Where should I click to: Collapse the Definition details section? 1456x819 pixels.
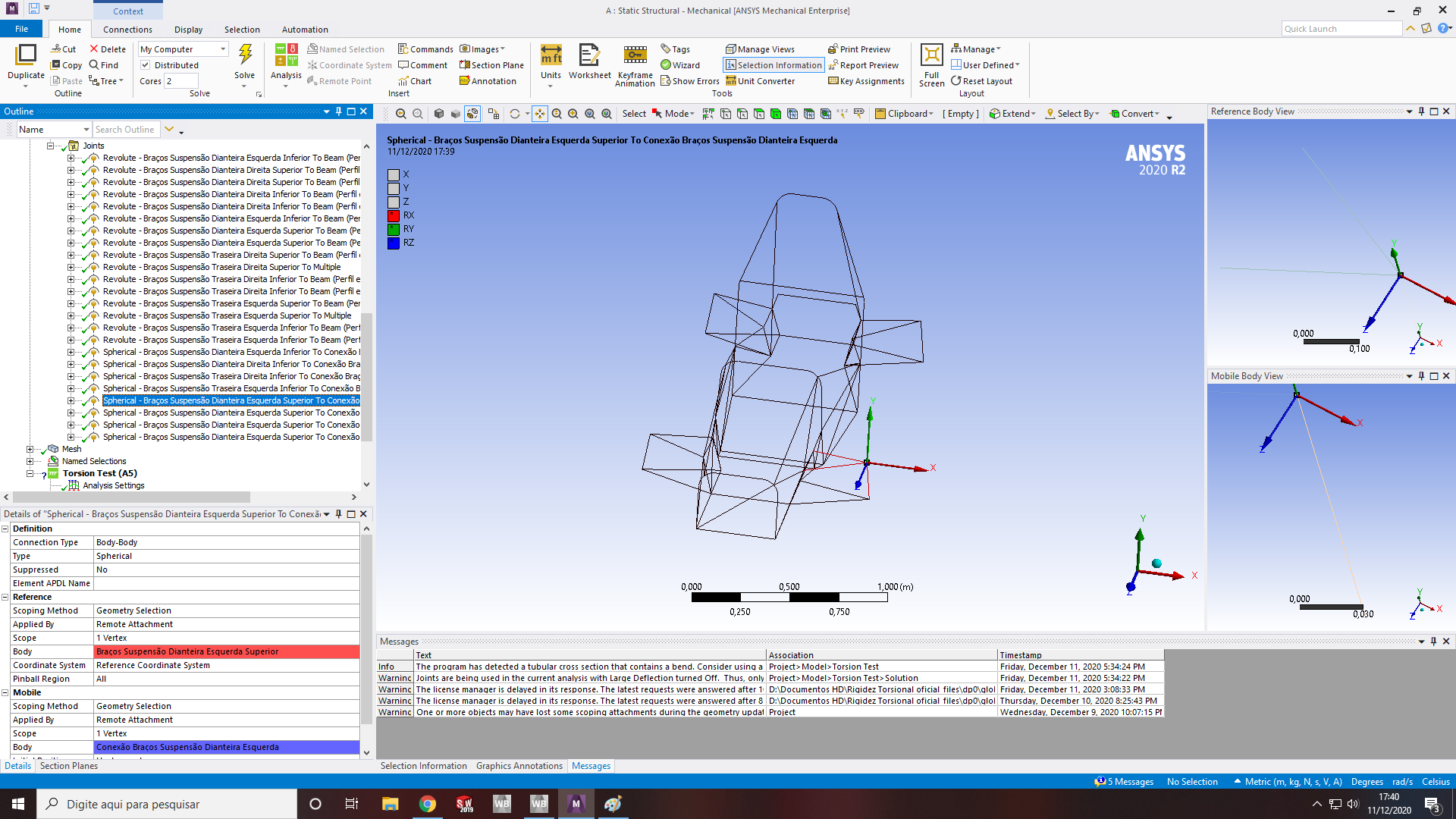click(5, 529)
